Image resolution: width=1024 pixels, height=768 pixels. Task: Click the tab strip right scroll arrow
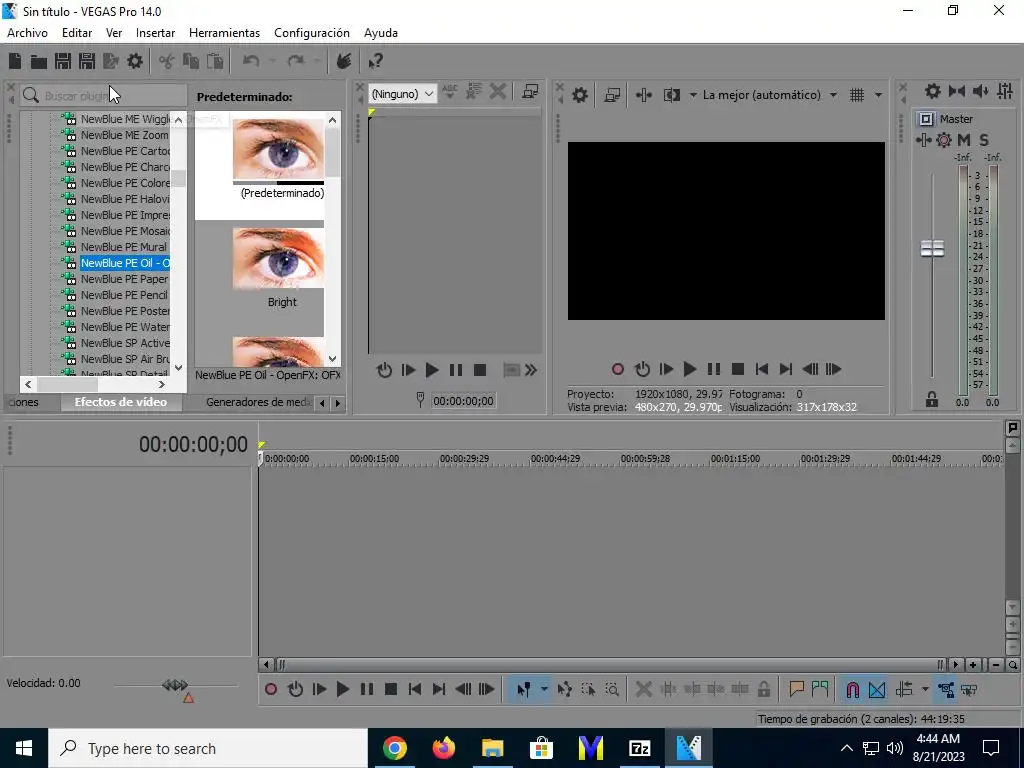coord(338,404)
